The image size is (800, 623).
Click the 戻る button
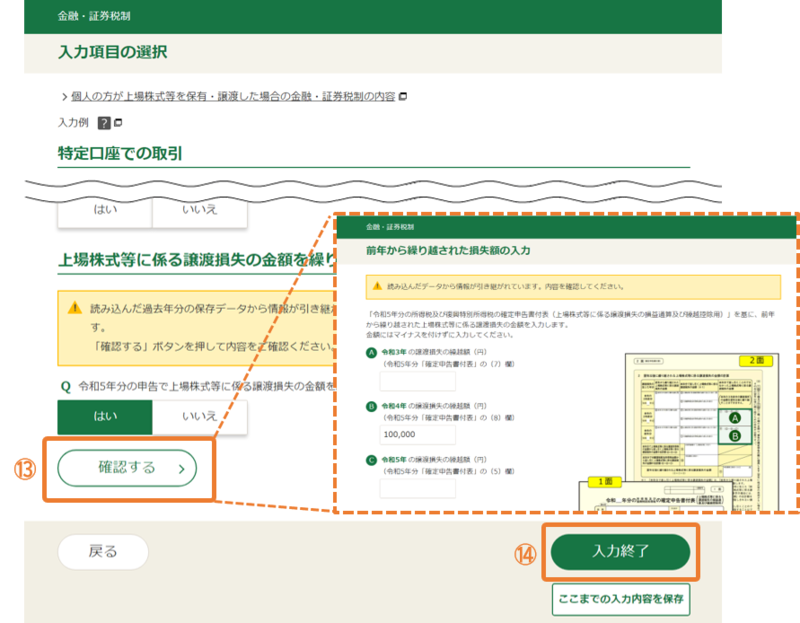tap(103, 551)
